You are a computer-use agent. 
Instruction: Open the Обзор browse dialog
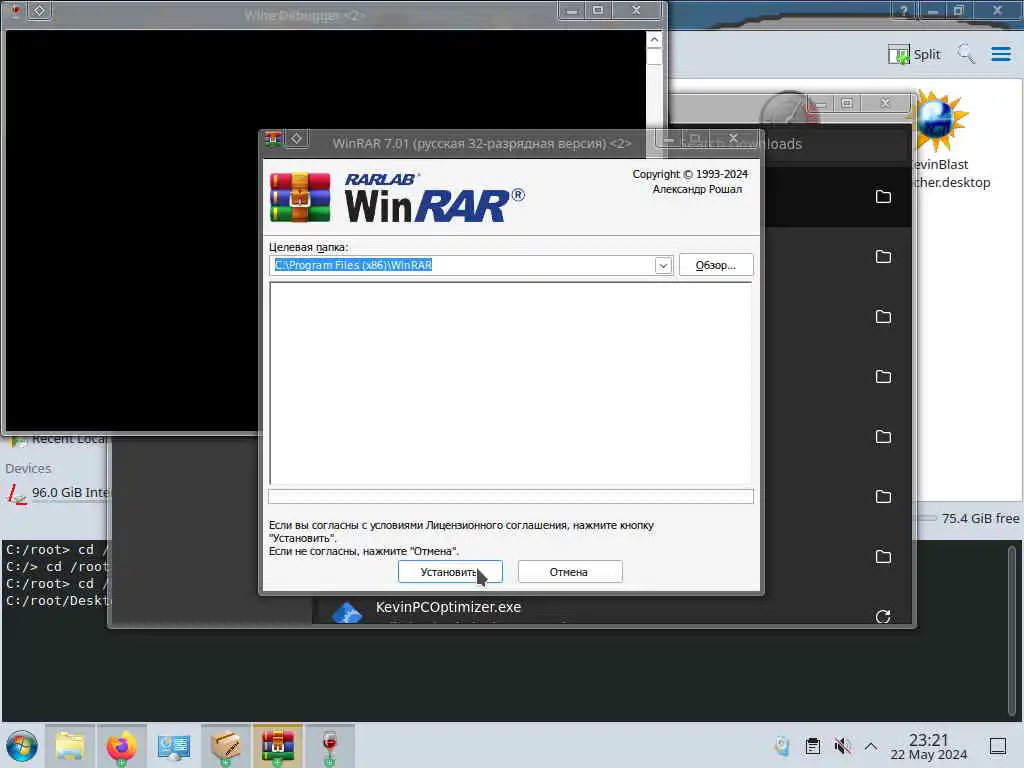tap(716, 265)
